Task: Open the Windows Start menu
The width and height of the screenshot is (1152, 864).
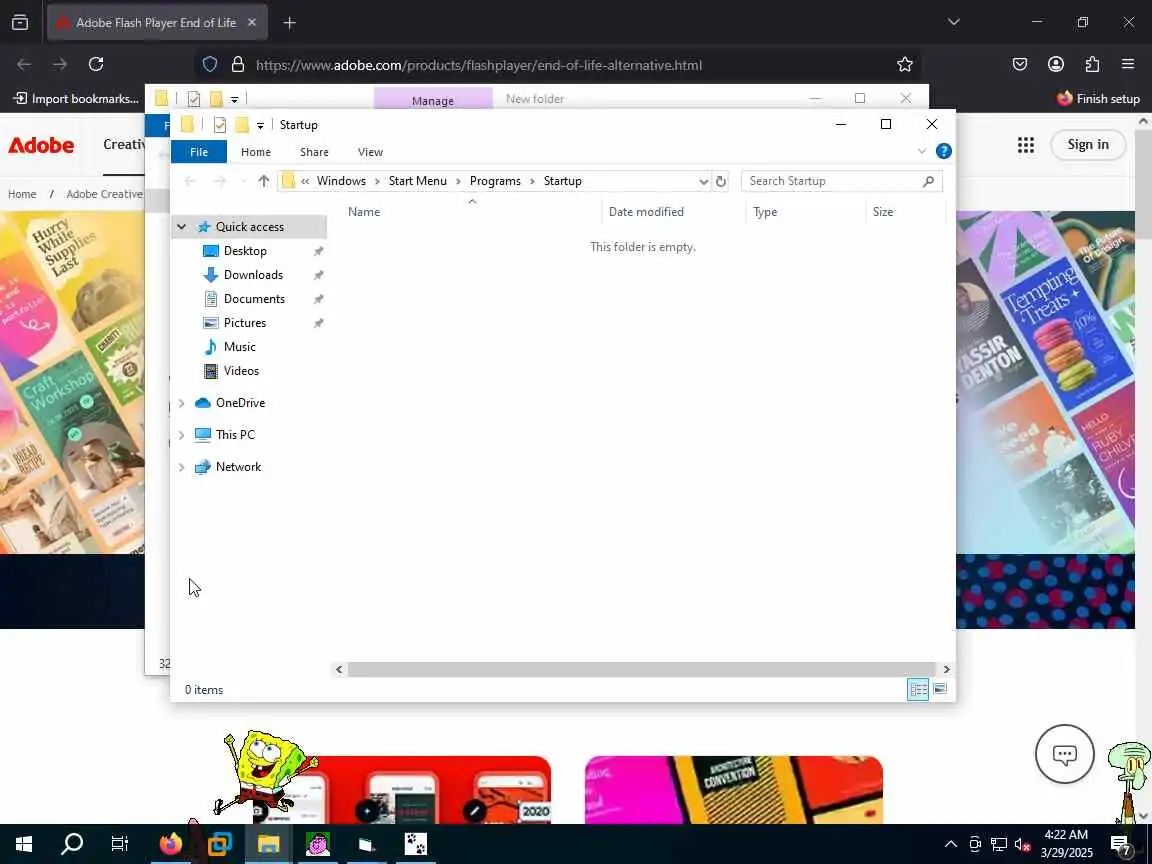Action: tap(24, 844)
